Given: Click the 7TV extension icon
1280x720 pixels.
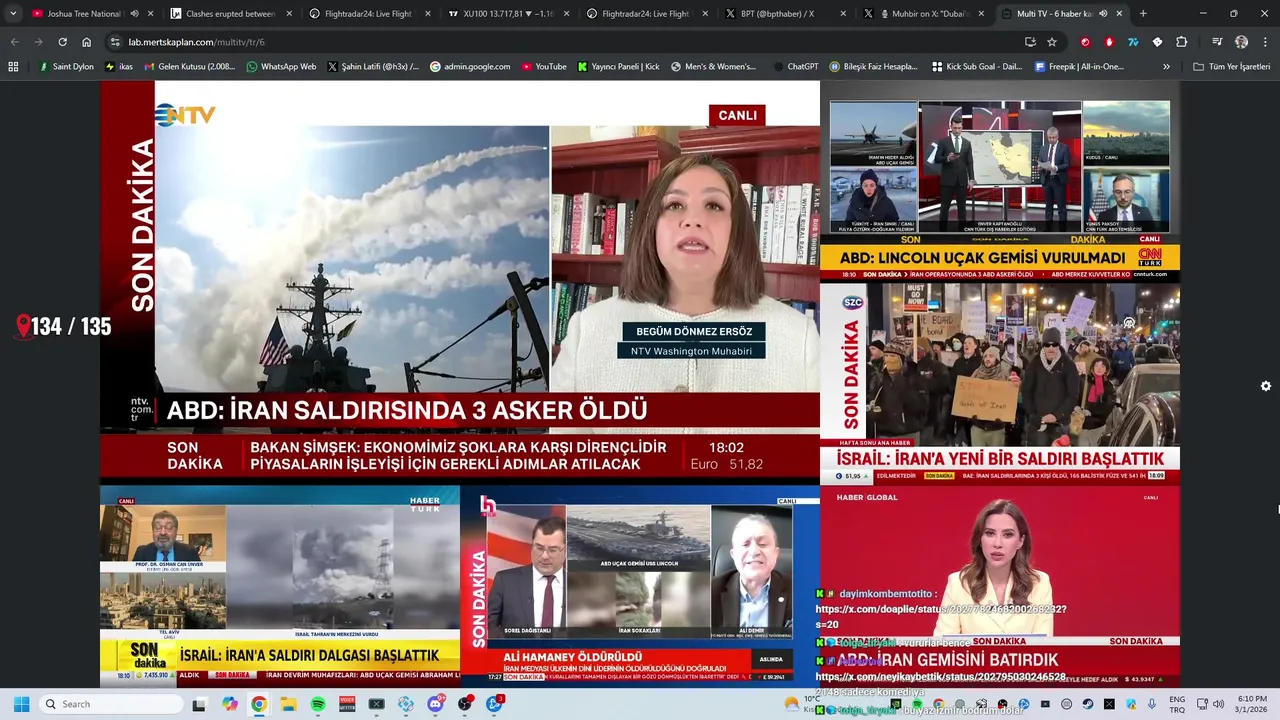Looking at the screenshot, I should click(x=1133, y=42).
